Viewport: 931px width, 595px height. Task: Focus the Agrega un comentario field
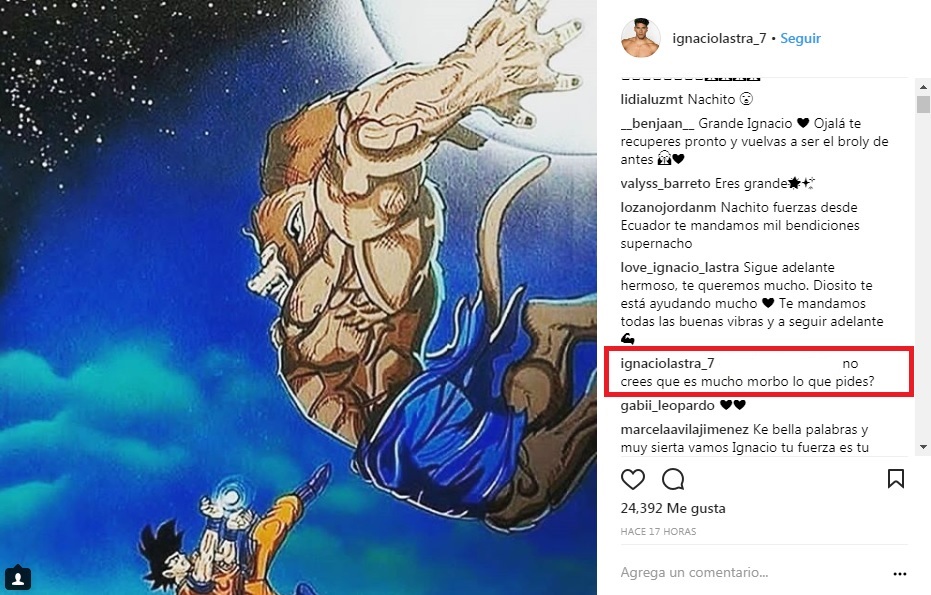pos(752,572)
